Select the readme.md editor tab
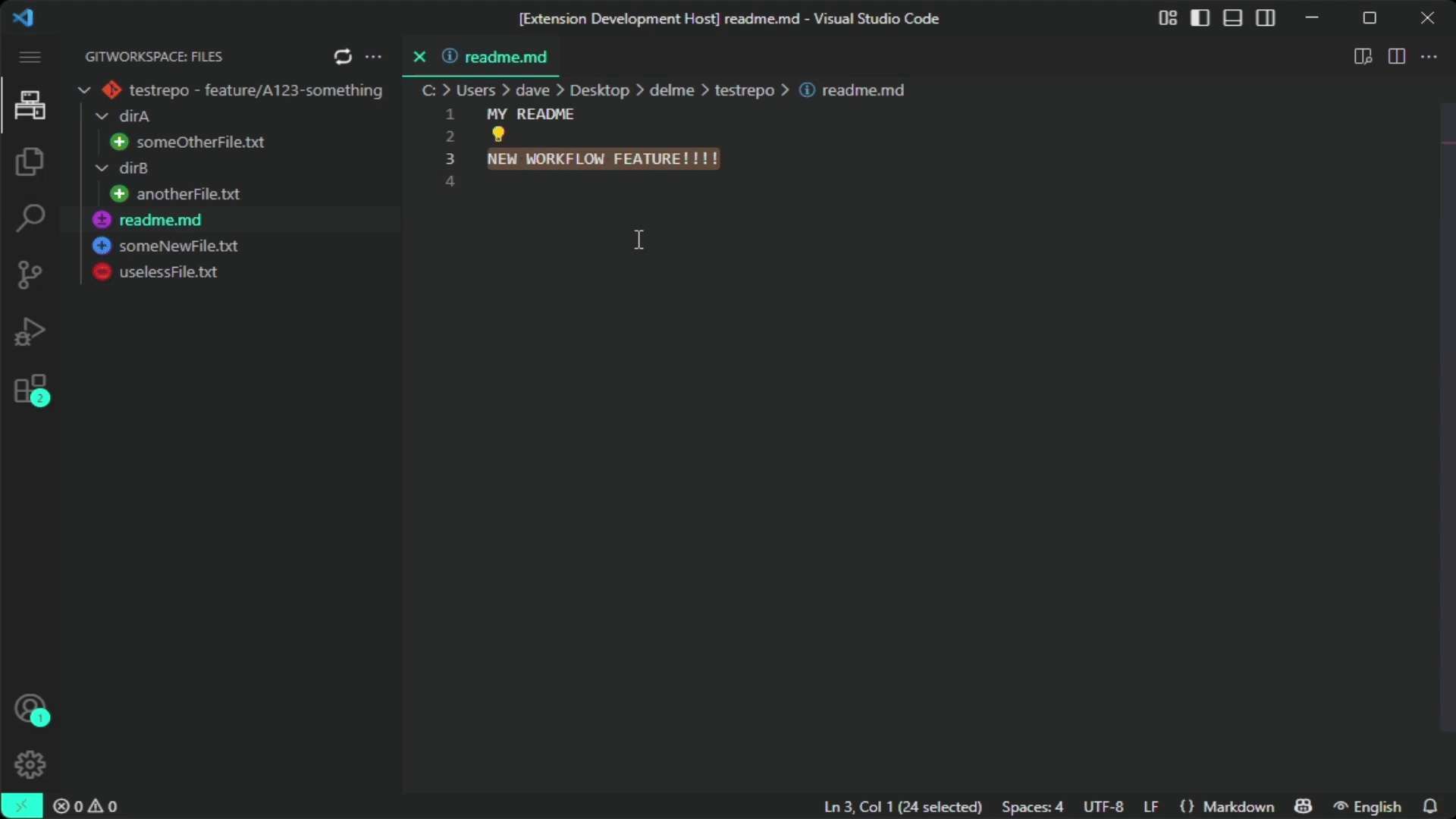The width and height of the screenshot is (1456, 819). click(x=504, y=57)
